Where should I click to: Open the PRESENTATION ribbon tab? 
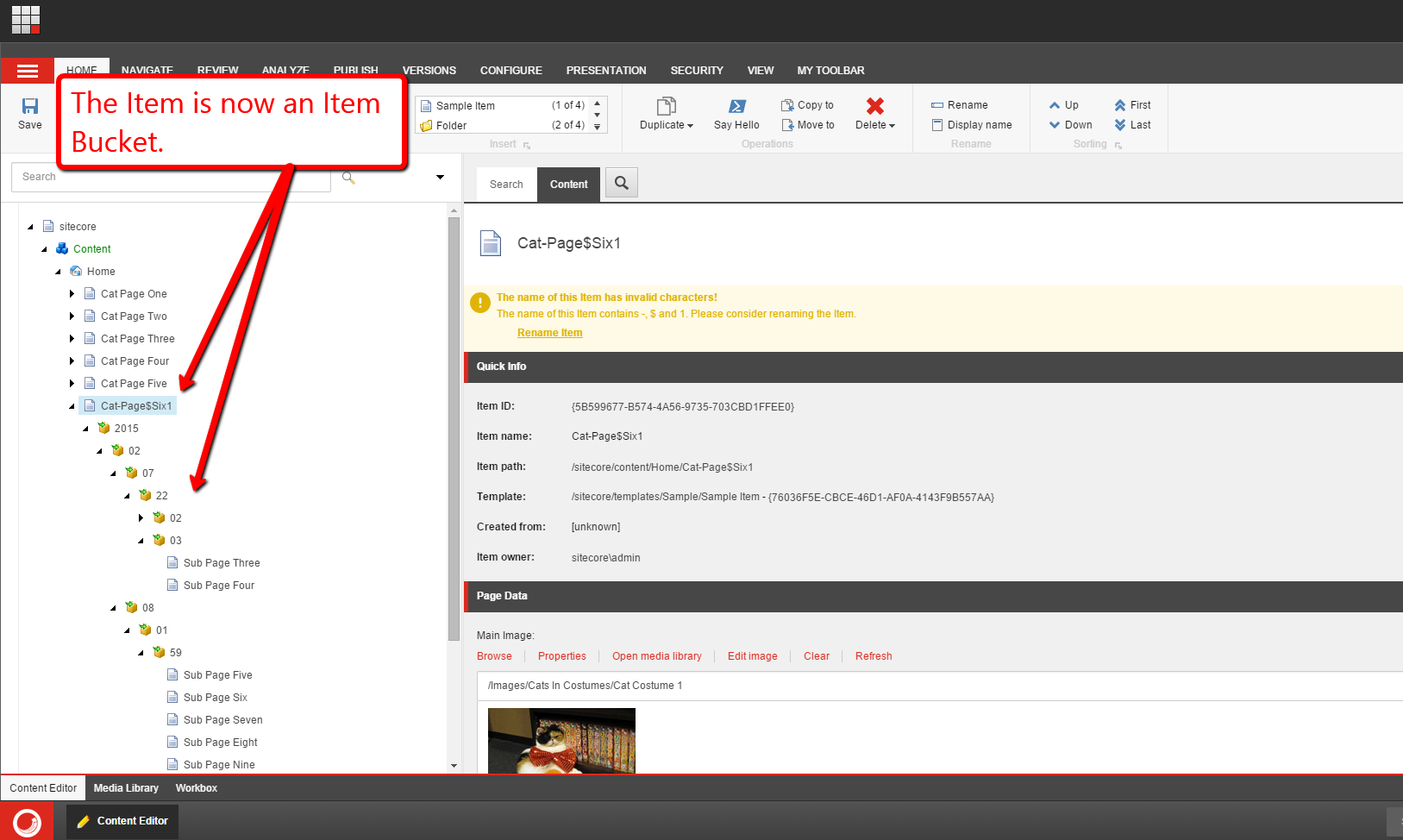coord(605,71)
